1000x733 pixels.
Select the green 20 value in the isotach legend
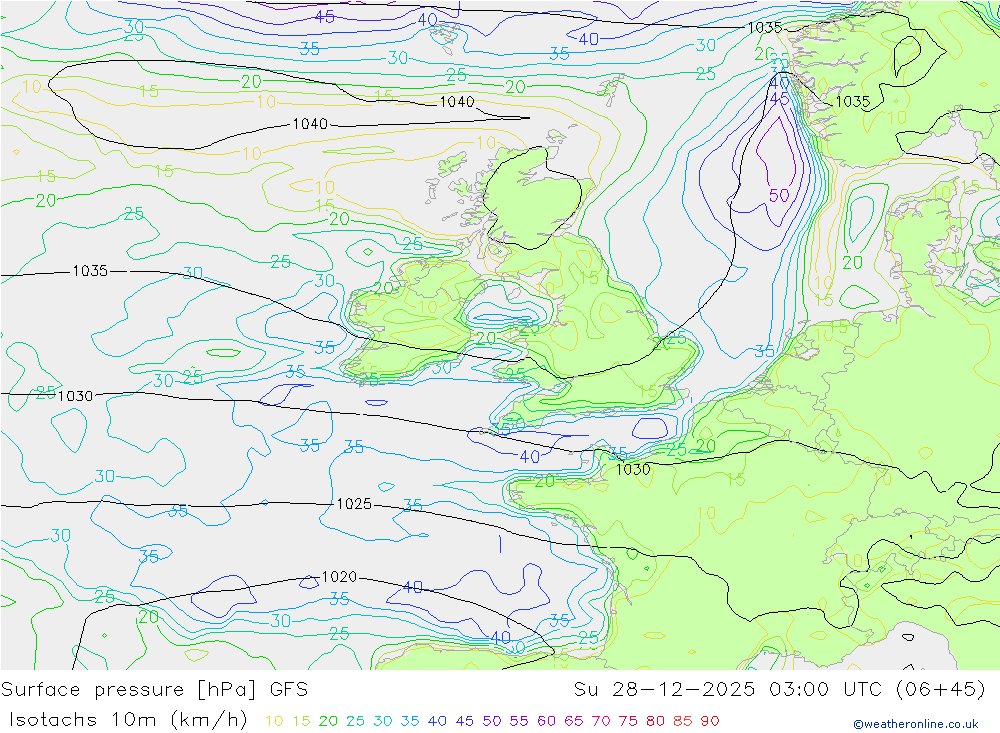pyautogui.click(x=328, y=721)
